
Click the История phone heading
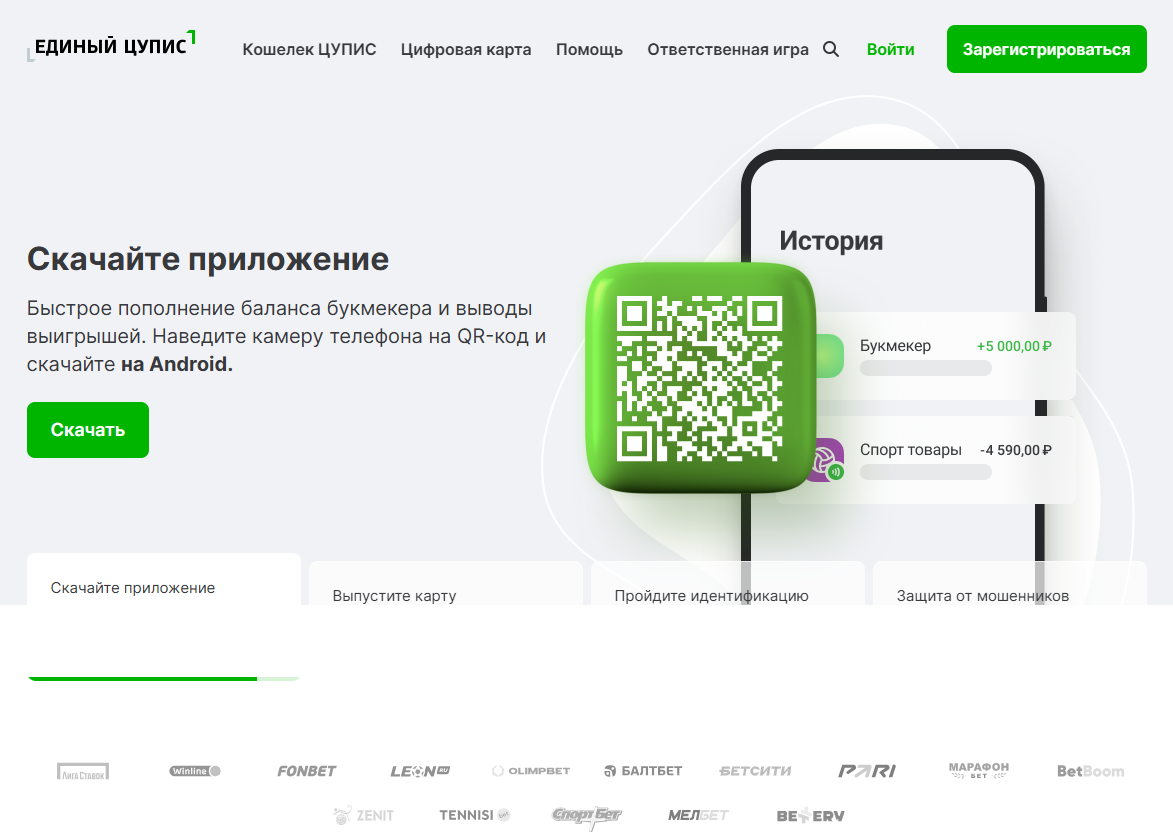click(x=831, y=241)
